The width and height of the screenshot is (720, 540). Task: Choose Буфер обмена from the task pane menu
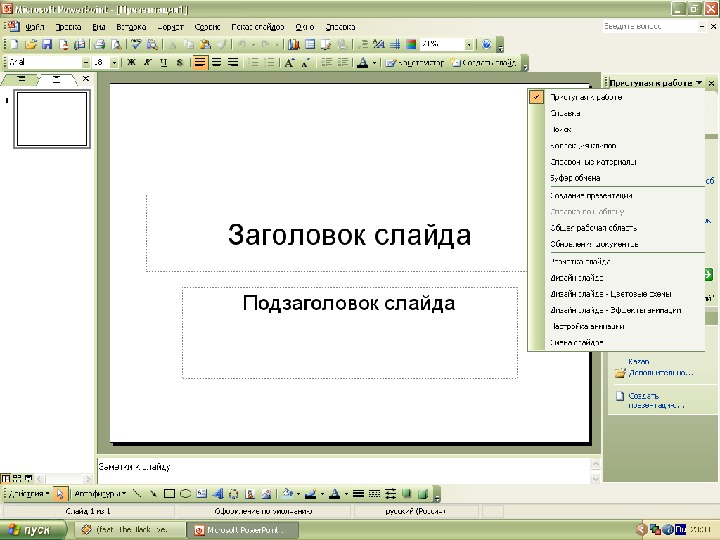click(575, 178)
